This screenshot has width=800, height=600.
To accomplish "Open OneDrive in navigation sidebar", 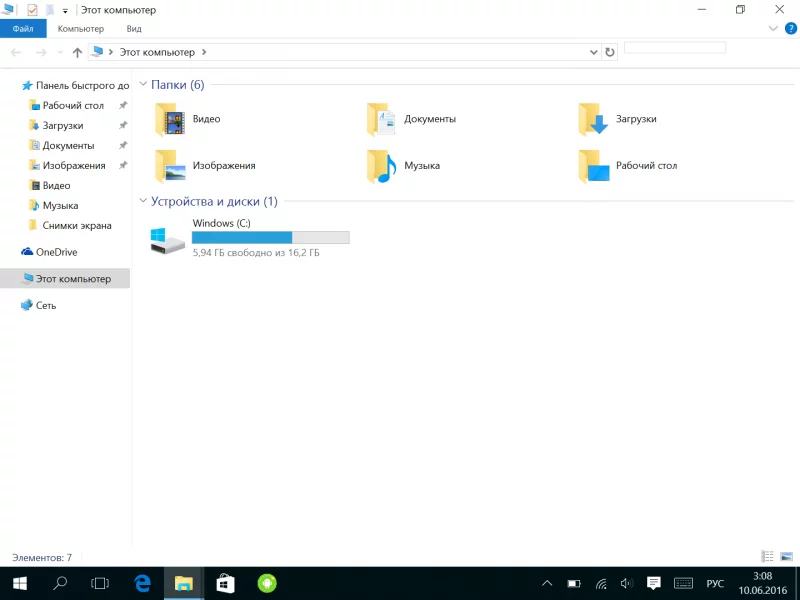I will [x=49, y=252].
